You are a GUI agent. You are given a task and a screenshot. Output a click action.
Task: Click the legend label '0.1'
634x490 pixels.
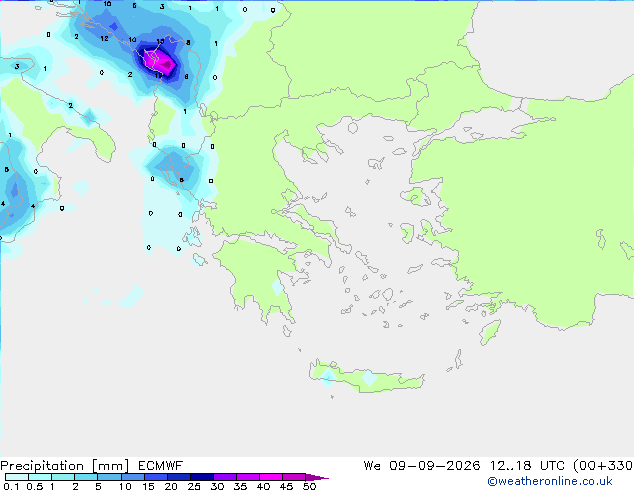pyautogui.click(x=11, y=486)
